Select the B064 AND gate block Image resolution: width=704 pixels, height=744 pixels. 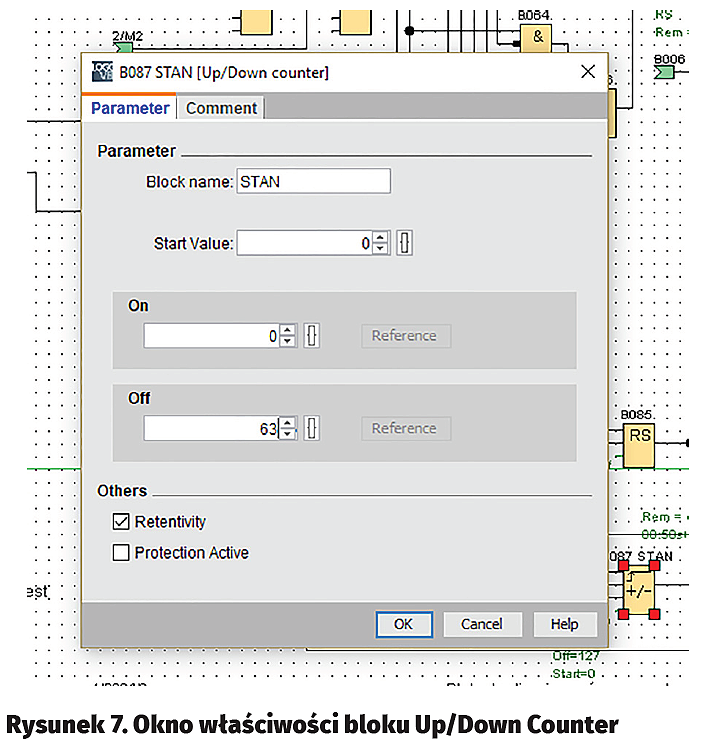pos(538,37)
